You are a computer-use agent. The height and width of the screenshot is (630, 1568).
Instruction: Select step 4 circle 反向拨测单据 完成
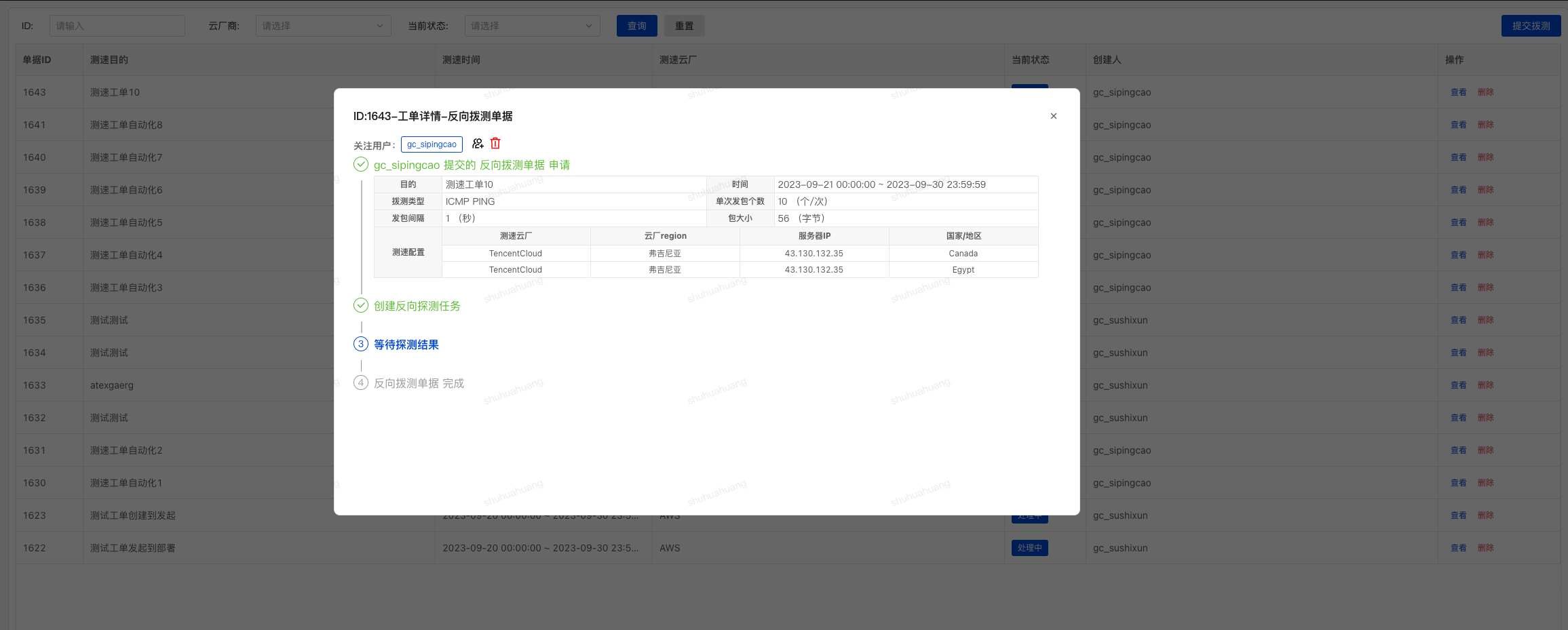click(x=361, y=383)
